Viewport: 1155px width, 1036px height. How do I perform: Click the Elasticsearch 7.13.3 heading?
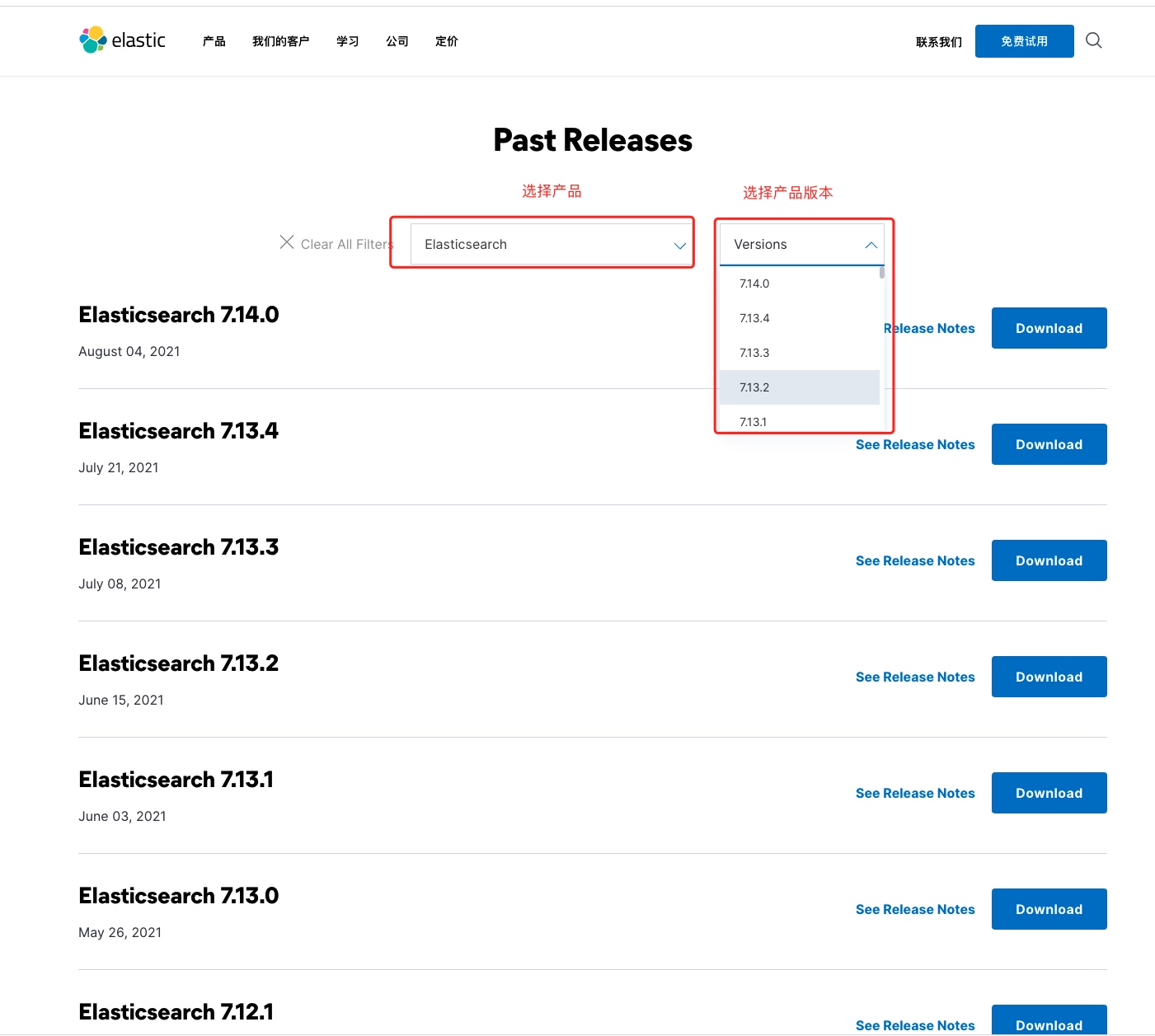pyautogui.click(x=179, y=547)
